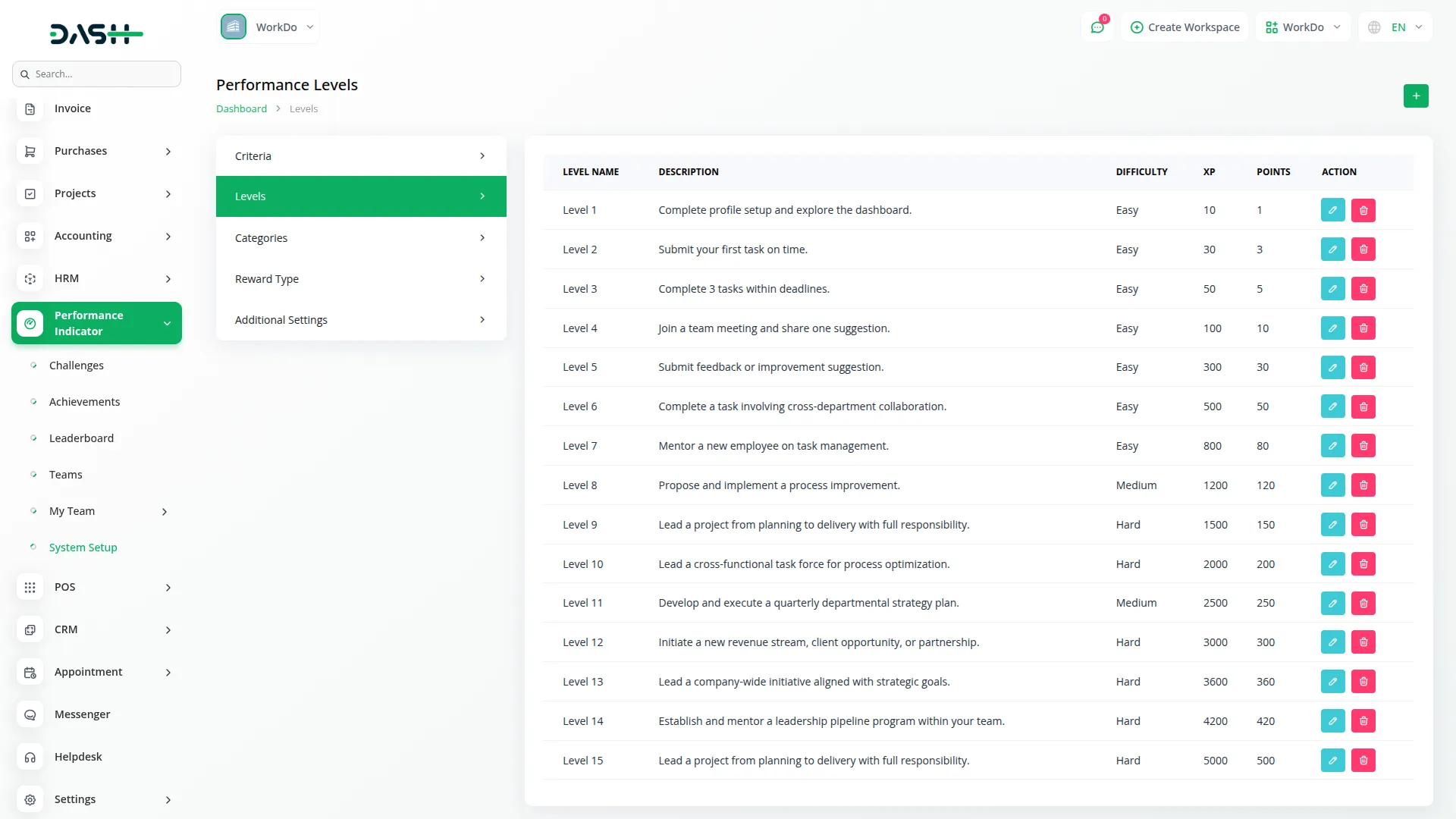Screen dimensions: 1456x819
Task: Click the edit pencil icon for Level 1
Action: tap(1332, 210)
